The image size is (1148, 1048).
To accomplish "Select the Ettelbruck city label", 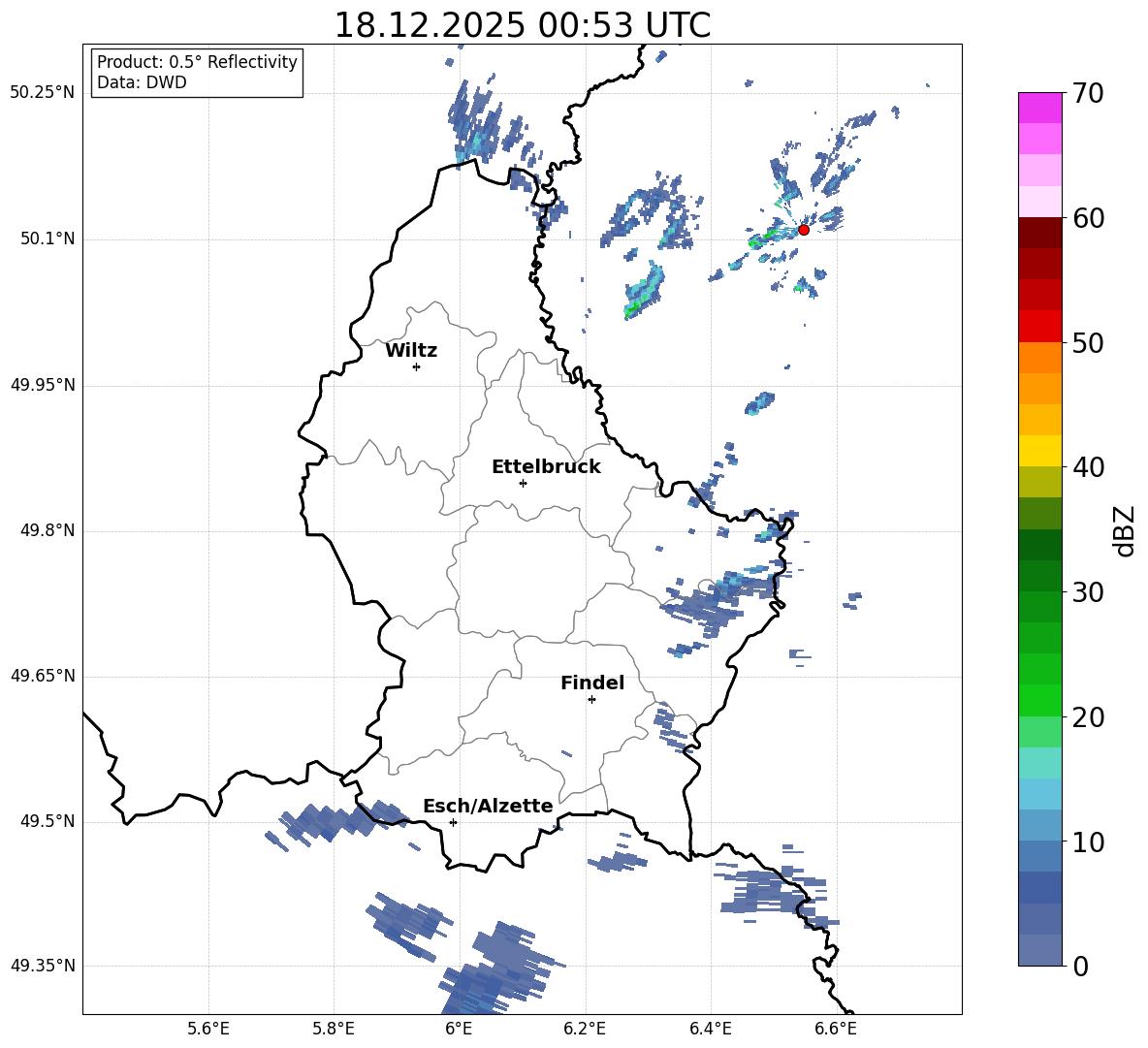I will (x=546, y=467).
